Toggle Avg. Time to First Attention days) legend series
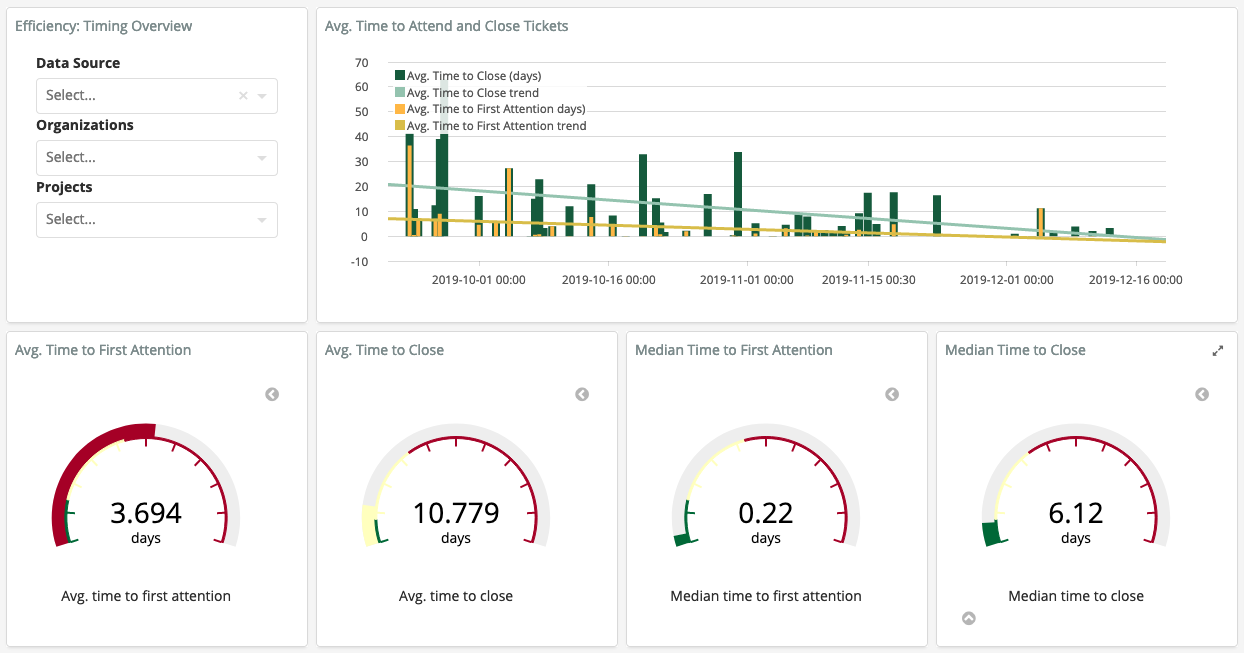Screen dimensions: 1244x653 click(490, 109)
